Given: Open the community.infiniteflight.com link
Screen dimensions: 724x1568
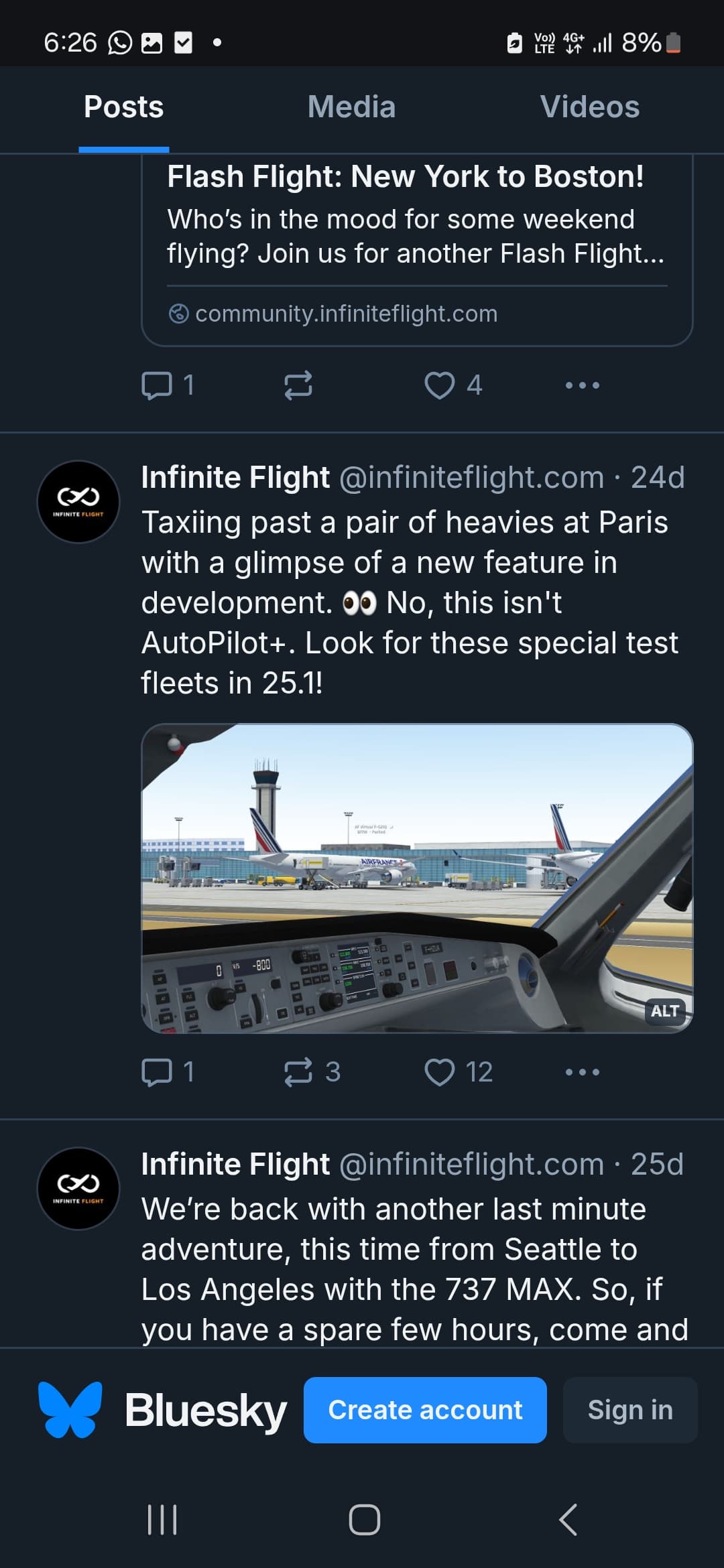Looking at the screenshot, I should coord(346,314).
